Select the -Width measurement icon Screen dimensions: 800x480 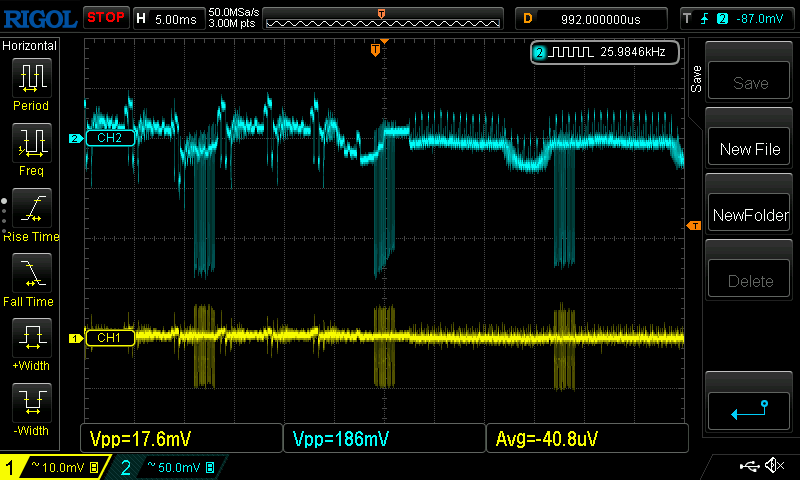[x=32, y=402]
